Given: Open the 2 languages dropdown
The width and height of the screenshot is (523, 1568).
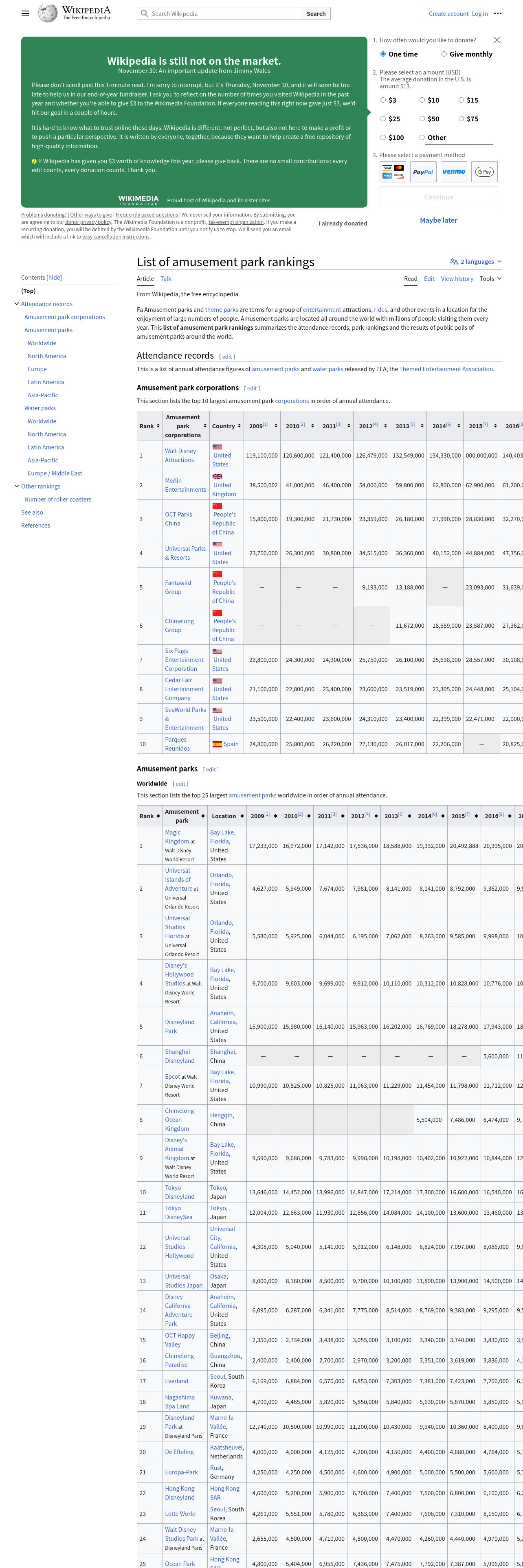Looking at the screenshot, I should (x=476, y=262).
